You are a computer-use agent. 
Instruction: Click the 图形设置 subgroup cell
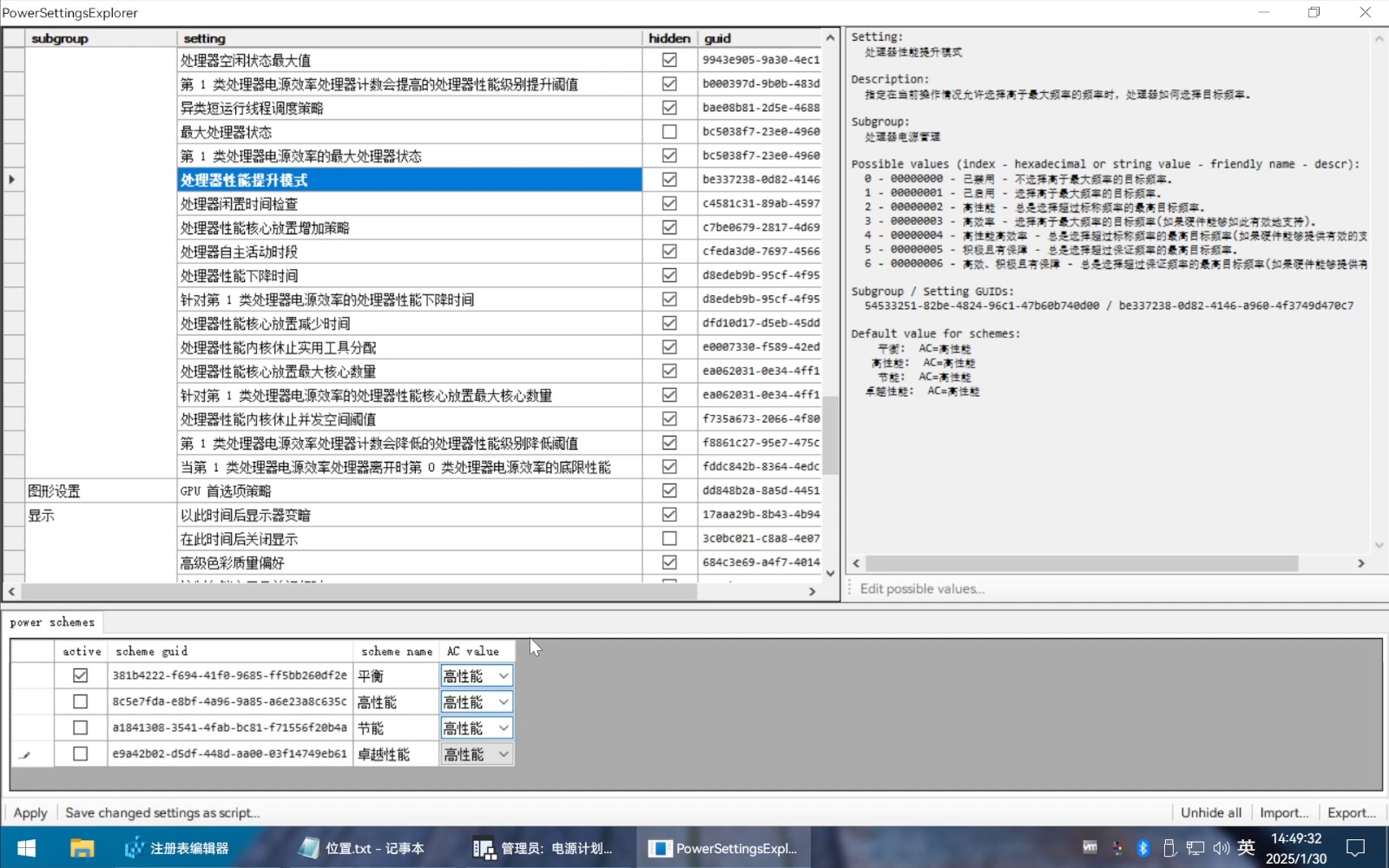[x=101, y=490]
